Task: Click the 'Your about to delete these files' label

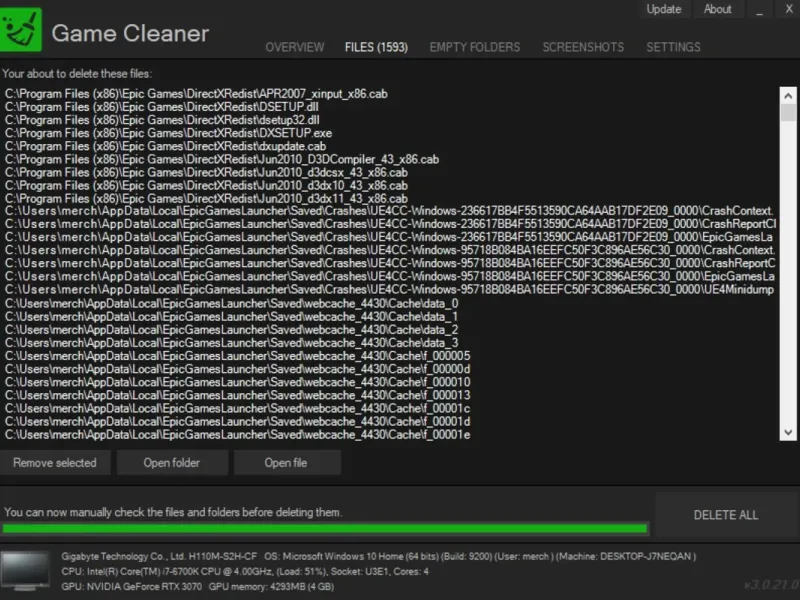Action: click(x=77, y=74)
